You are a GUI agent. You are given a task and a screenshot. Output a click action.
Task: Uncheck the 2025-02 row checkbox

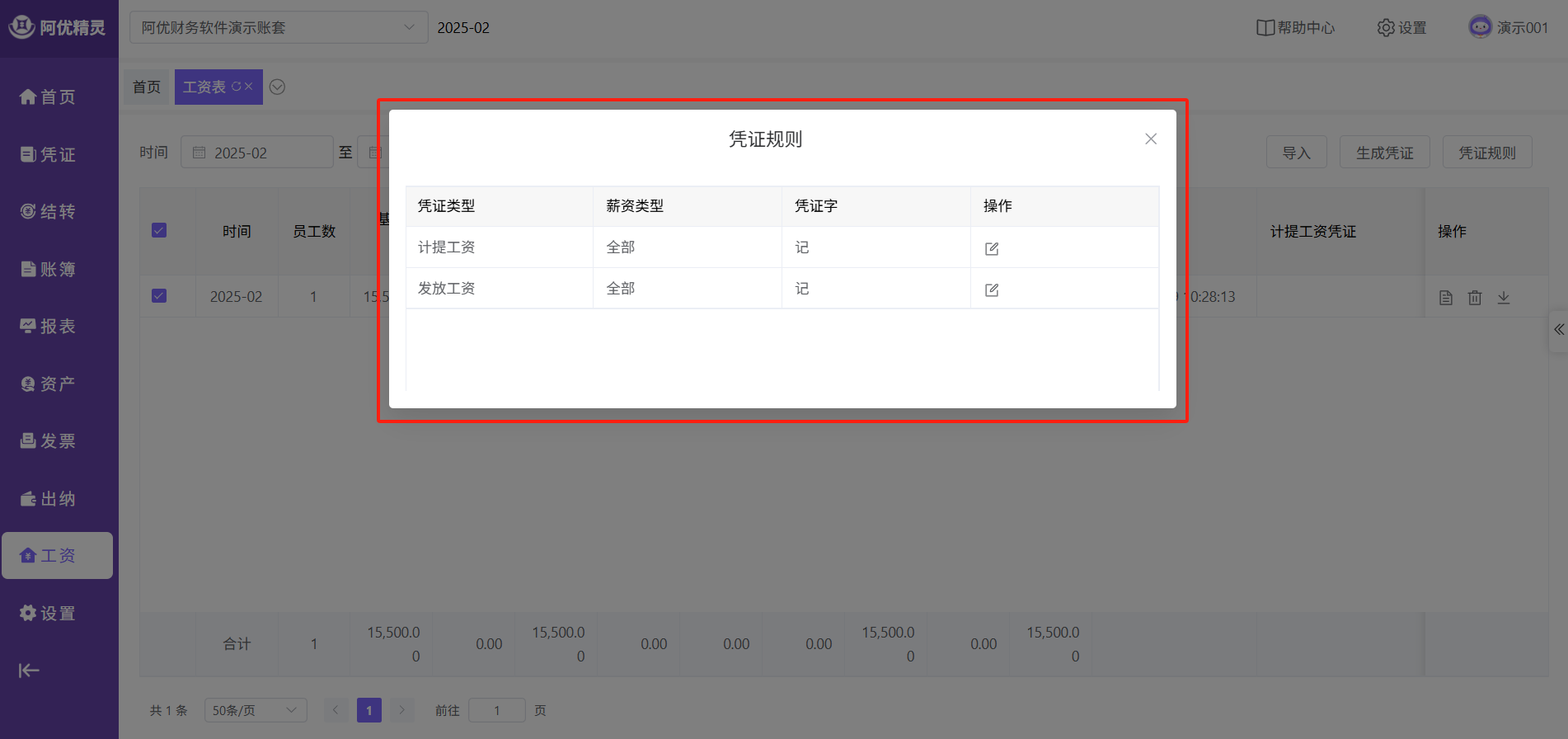coord(159,296)
